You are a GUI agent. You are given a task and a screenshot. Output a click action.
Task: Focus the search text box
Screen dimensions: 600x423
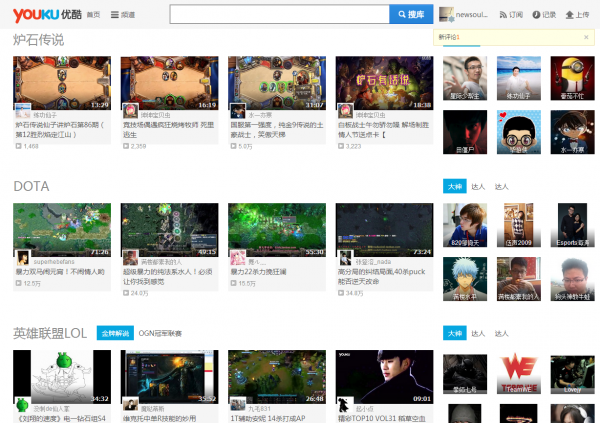280,14
